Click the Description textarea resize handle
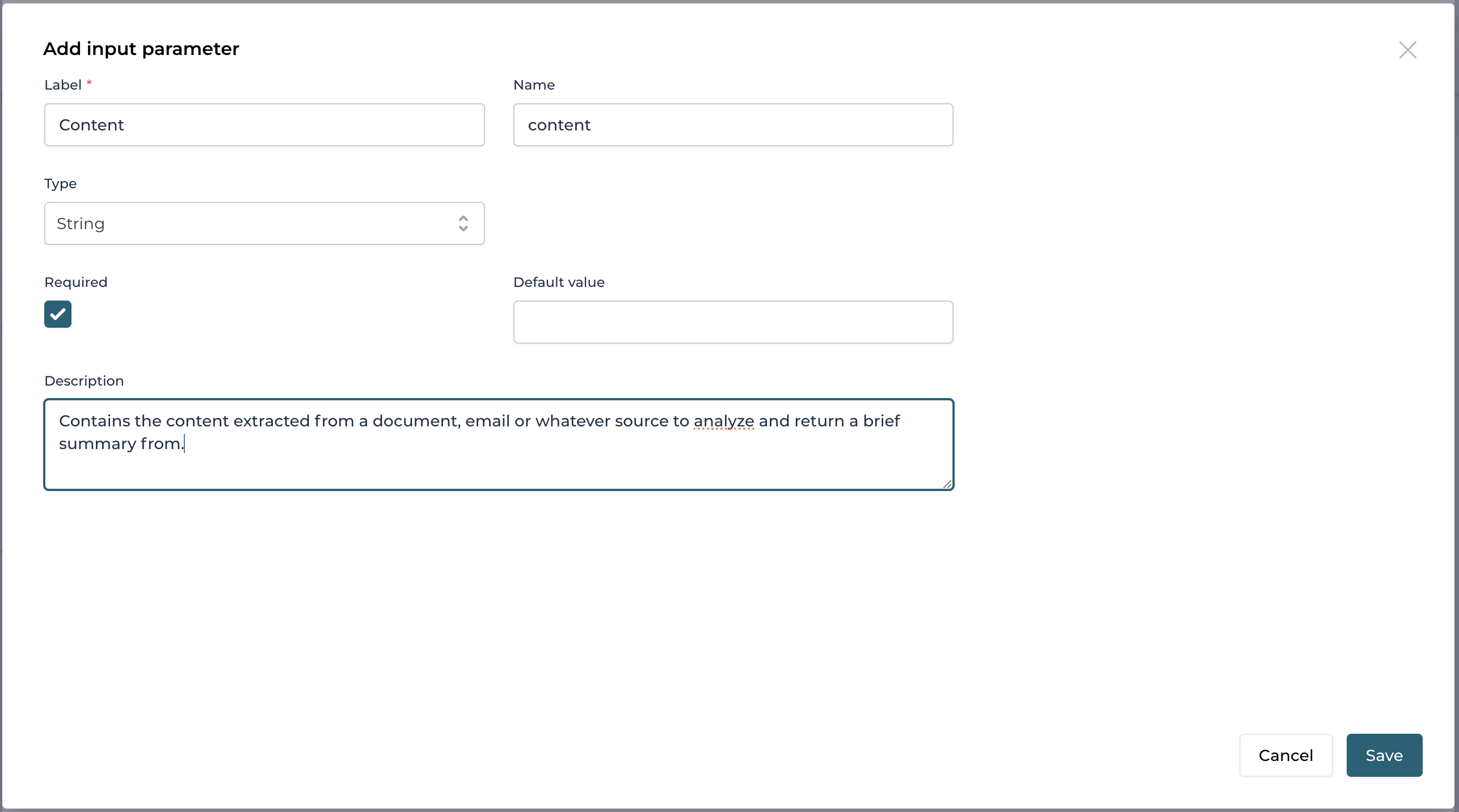Image resolution: width=1459 pixels, height=812 pixels. 947,484
